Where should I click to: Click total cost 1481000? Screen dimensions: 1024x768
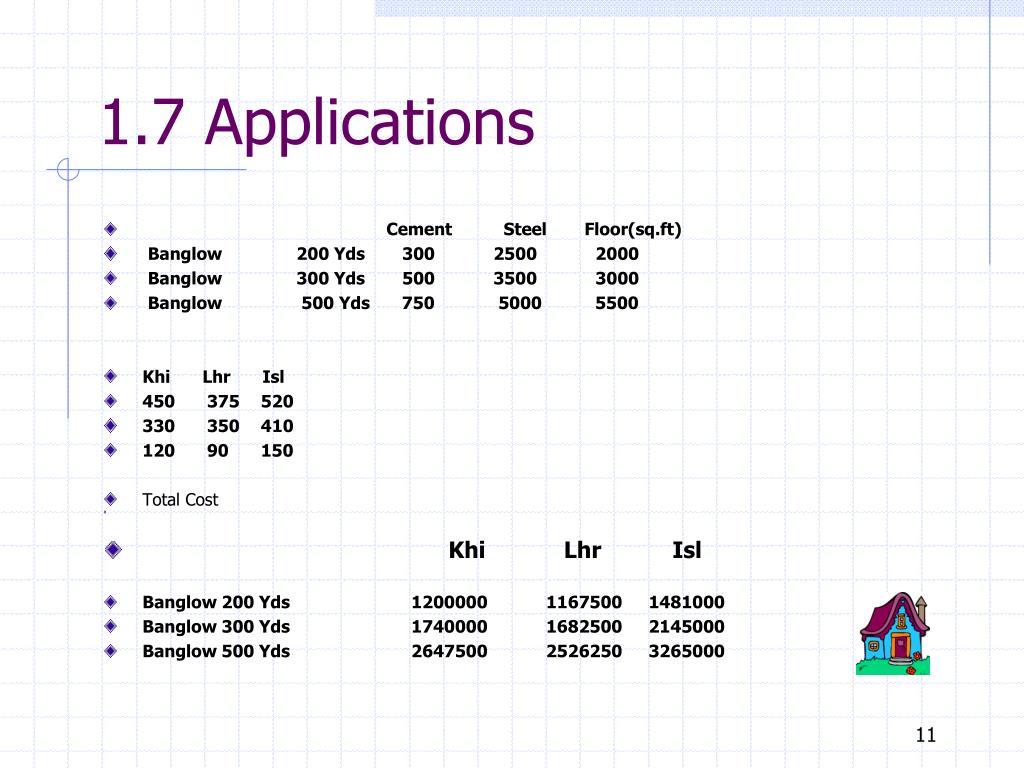point(686,602)
